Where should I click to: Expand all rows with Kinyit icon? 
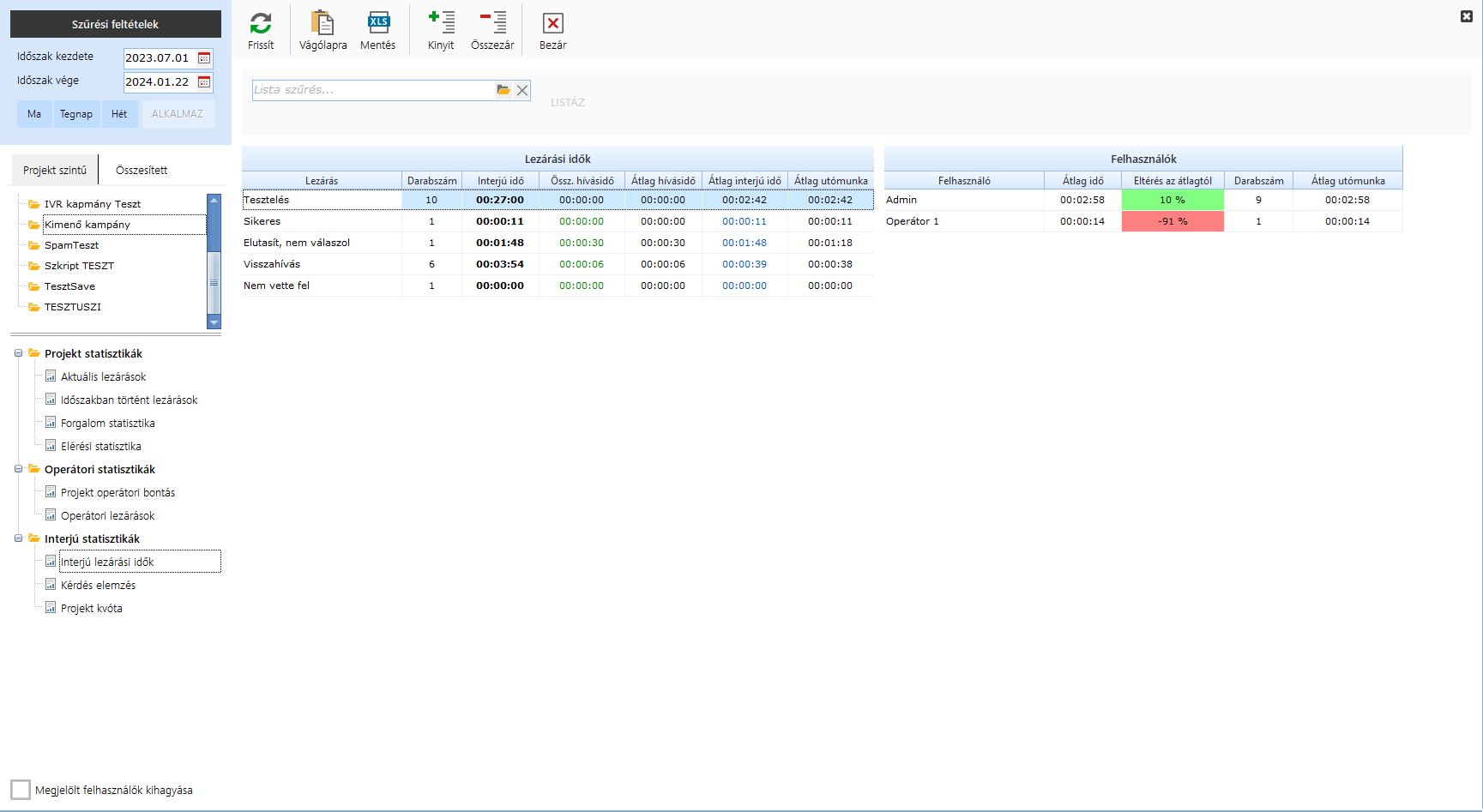[441, 24]
